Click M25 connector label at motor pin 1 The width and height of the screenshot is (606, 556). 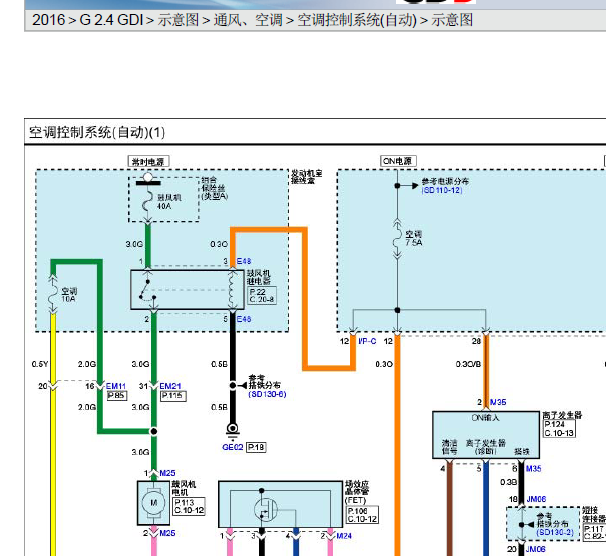[167, 473]
